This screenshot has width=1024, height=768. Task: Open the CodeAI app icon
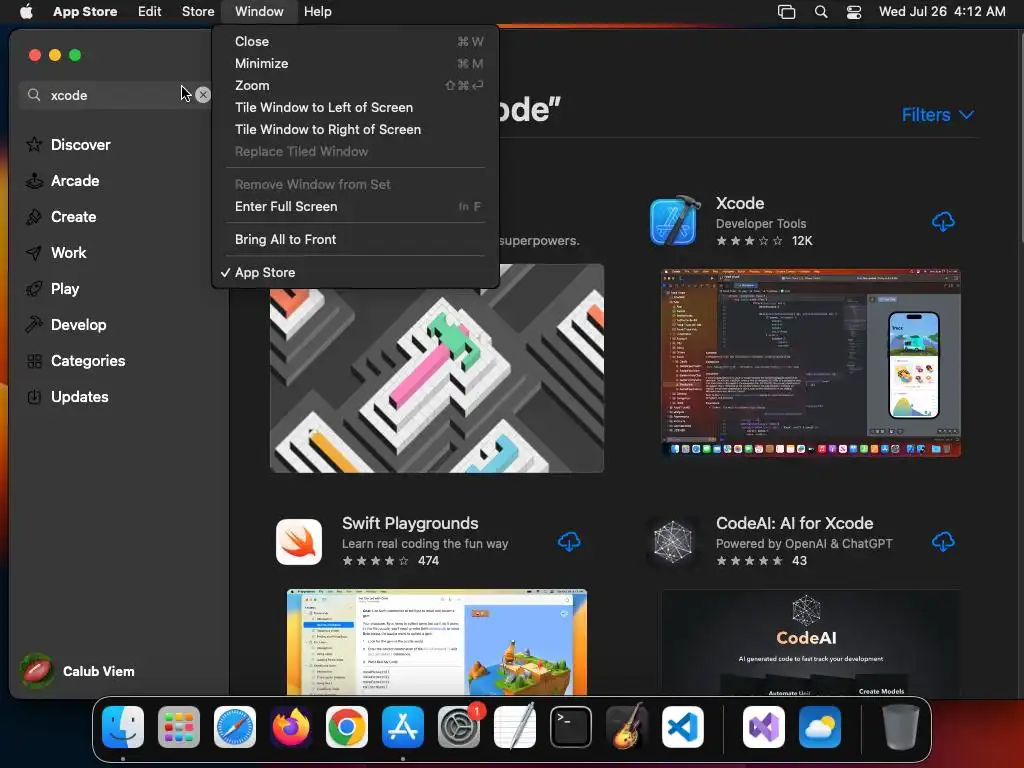click(673, 542)
